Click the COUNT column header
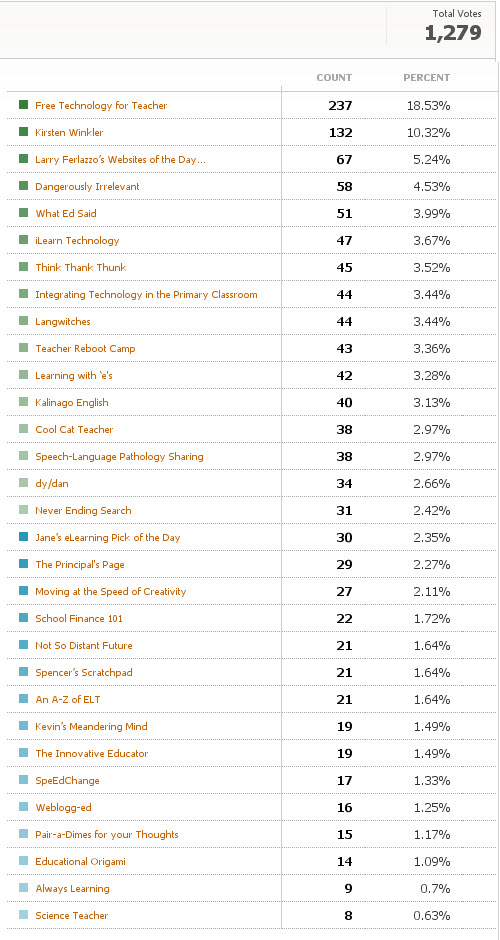 [334, 78]
